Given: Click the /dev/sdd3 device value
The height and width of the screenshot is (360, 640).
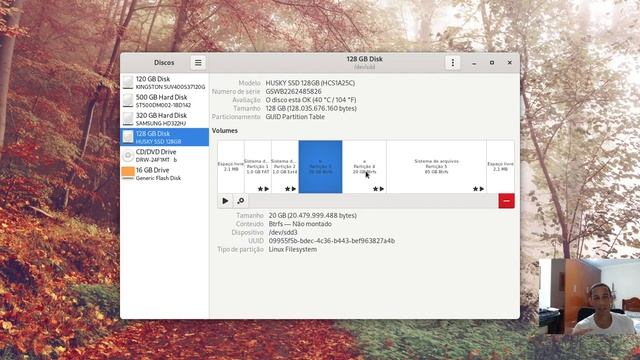Looking at the screenshot, I should coord(283,232).
